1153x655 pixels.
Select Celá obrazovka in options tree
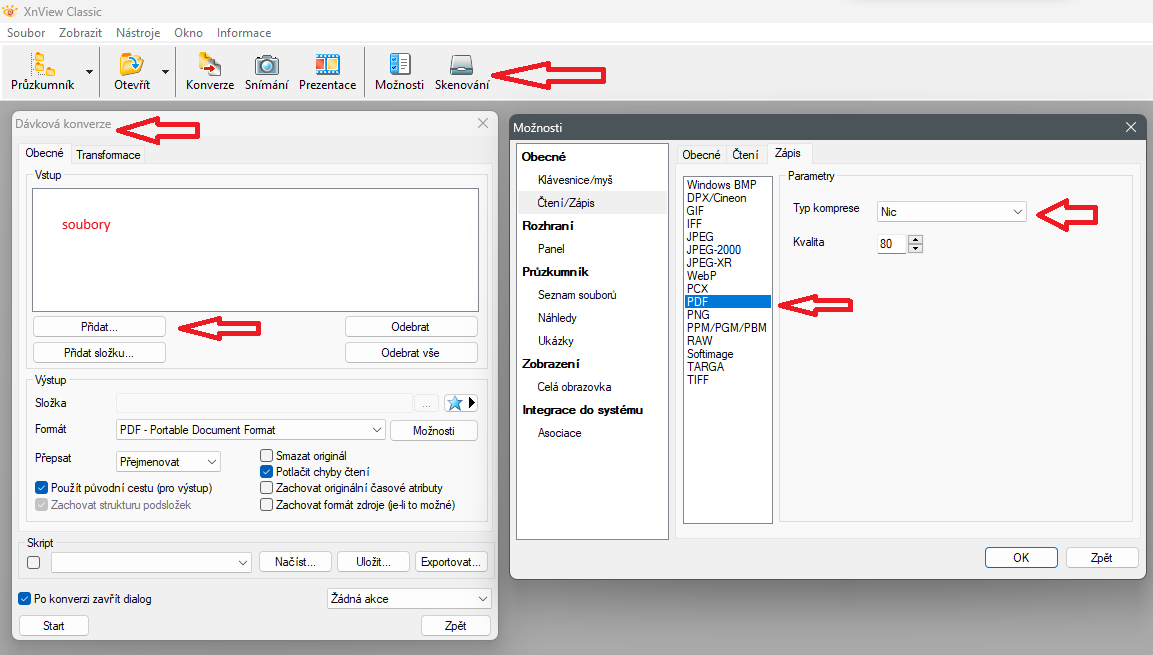click(574, 387)
